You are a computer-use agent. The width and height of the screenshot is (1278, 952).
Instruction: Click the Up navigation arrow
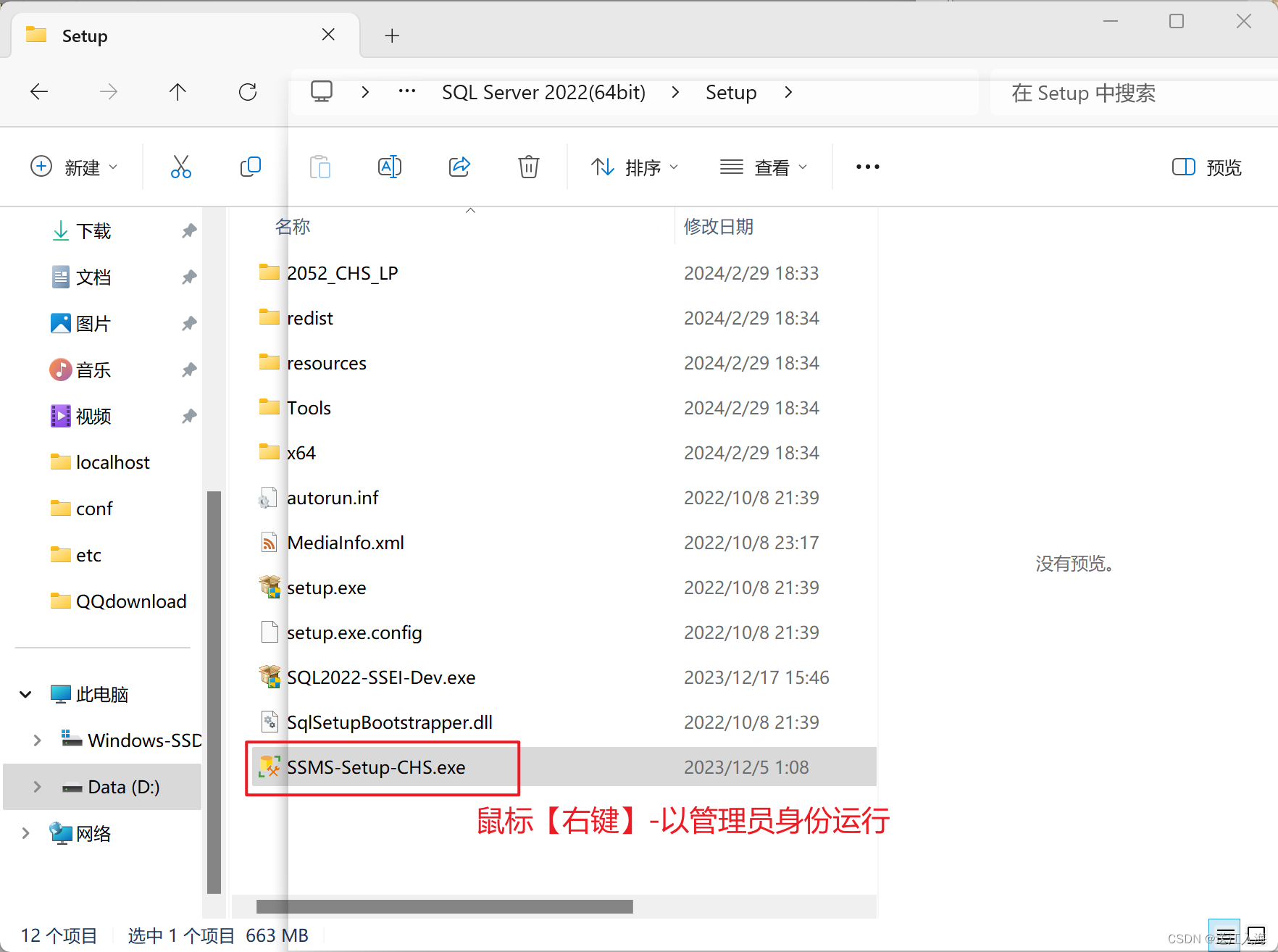coord(177,91)
